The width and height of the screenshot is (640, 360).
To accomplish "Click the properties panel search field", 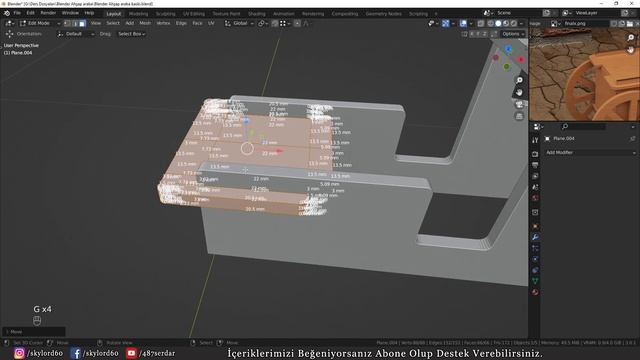I will tap(584, 127).
